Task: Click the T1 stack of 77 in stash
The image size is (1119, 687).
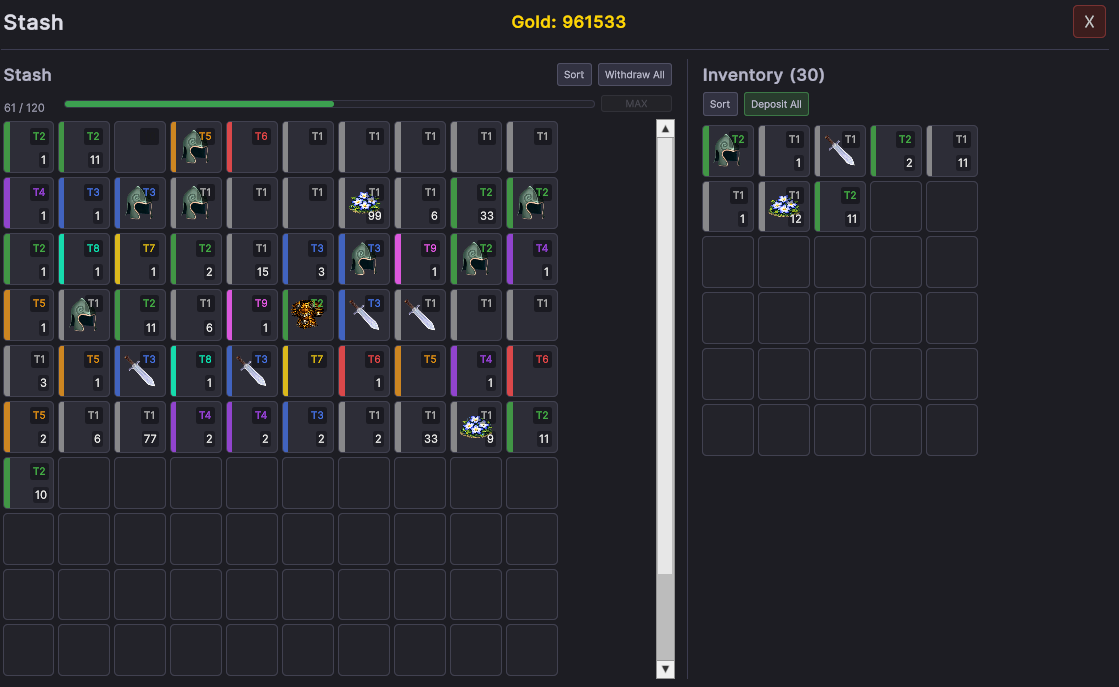Action: tap(140, 427)
